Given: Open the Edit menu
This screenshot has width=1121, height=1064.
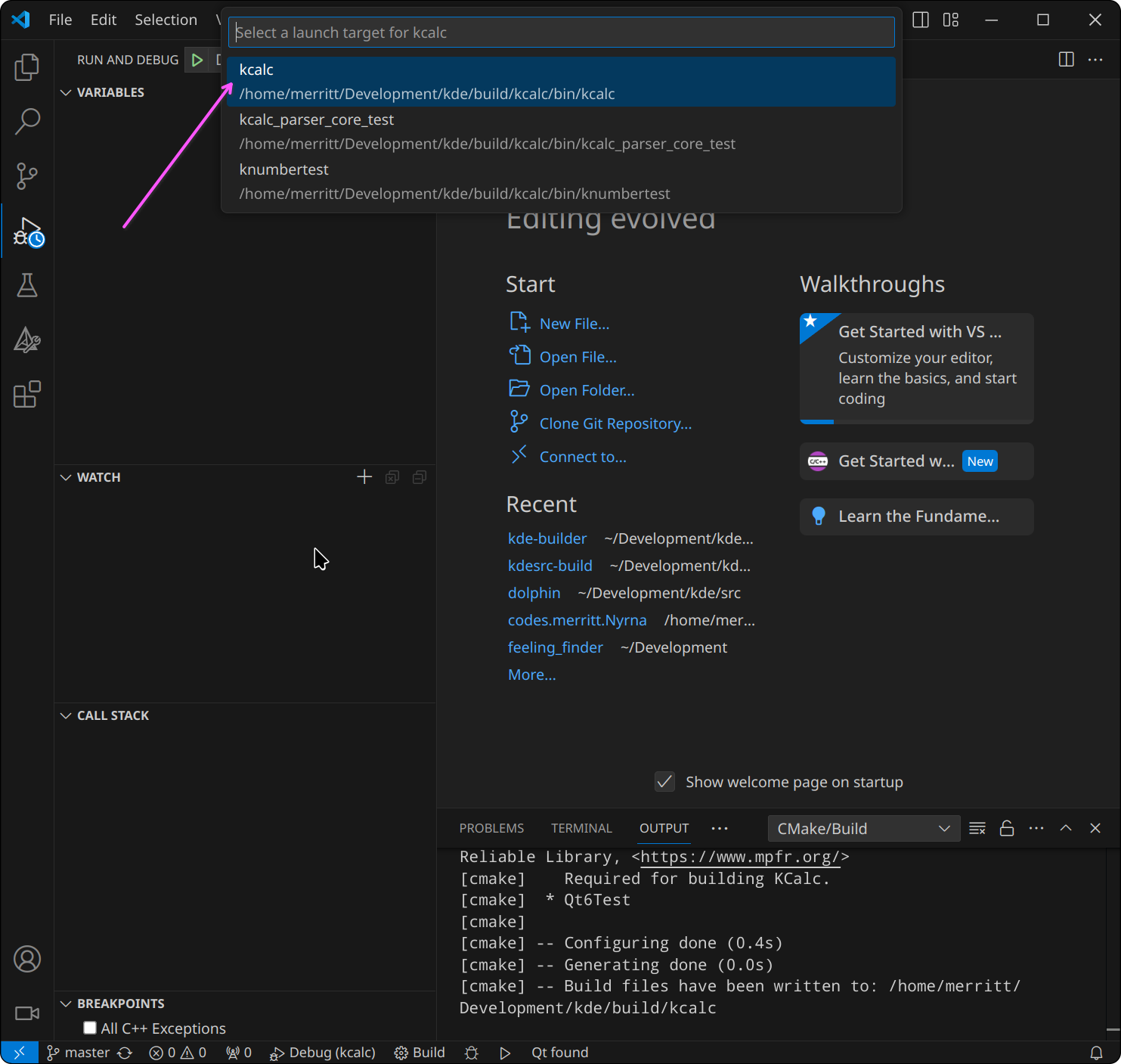Looking at the screenshot, I should pyautogui.click(x=104, y=20).
